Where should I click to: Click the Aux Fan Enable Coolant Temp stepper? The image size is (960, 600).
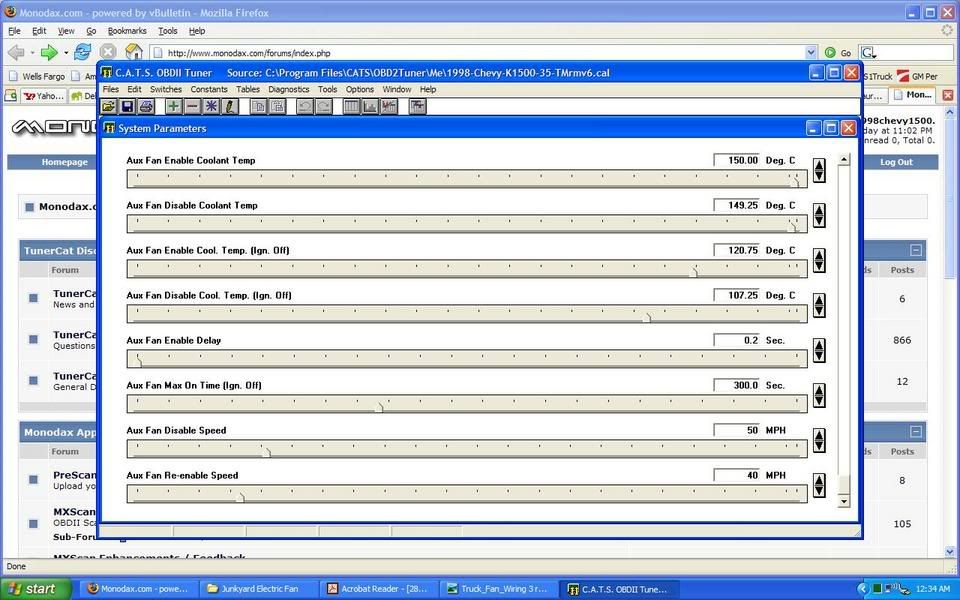tap(819, 170)
